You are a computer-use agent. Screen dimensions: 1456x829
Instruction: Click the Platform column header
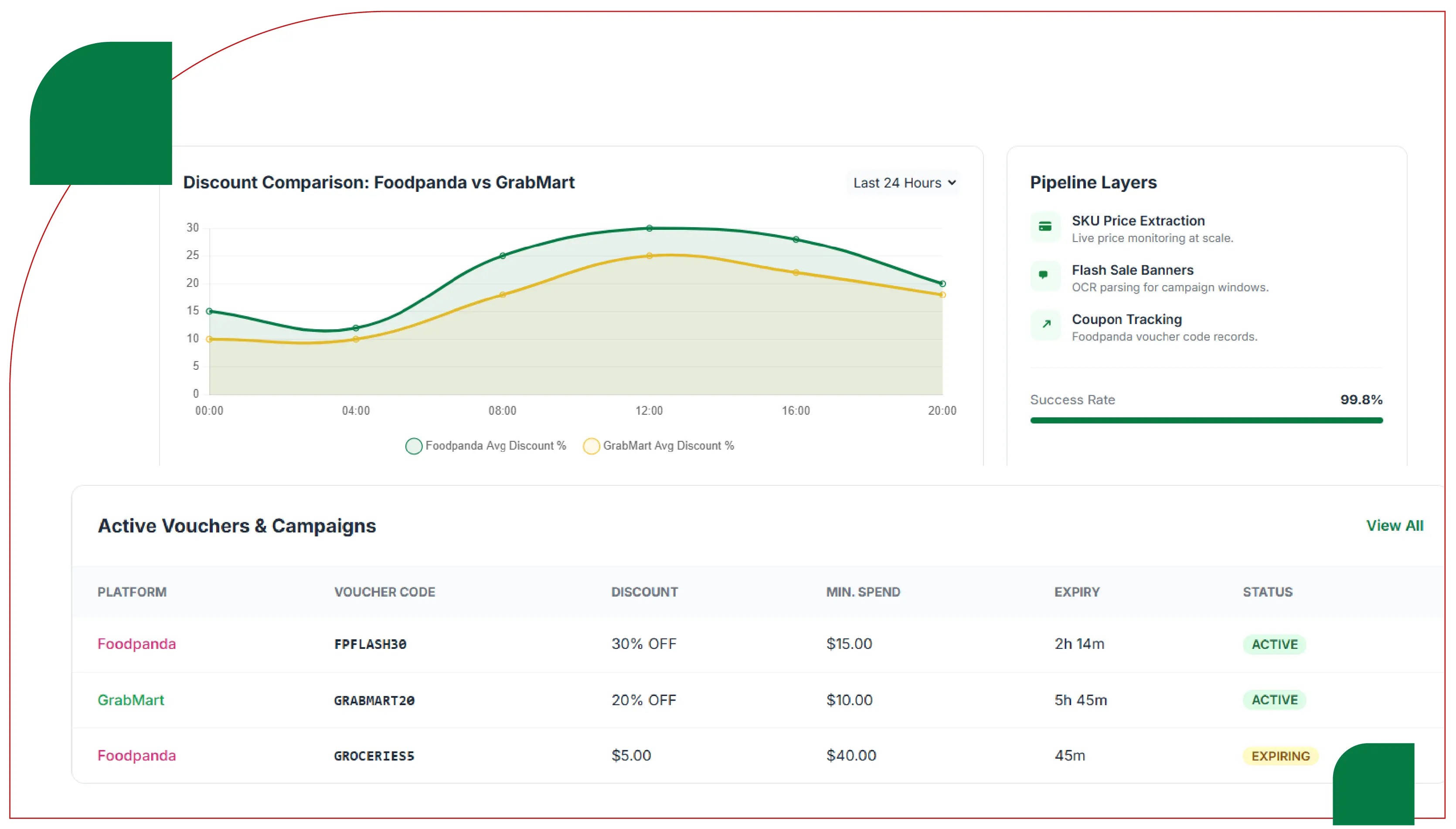[132, 592]
